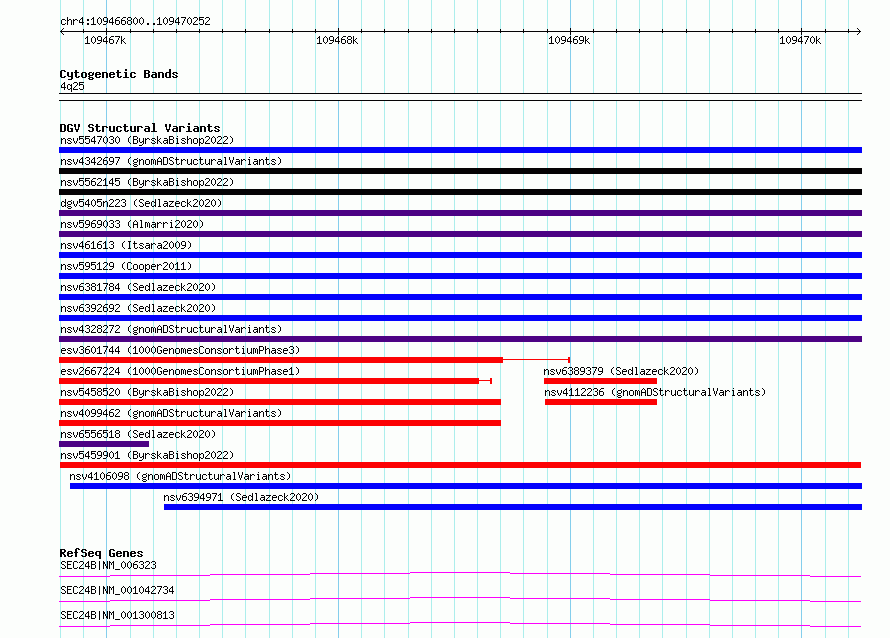Image resolution: width=890 pixels, height=638 pixels.
Task: Click the 109470k ruler tick label
Action: [800, 40]
